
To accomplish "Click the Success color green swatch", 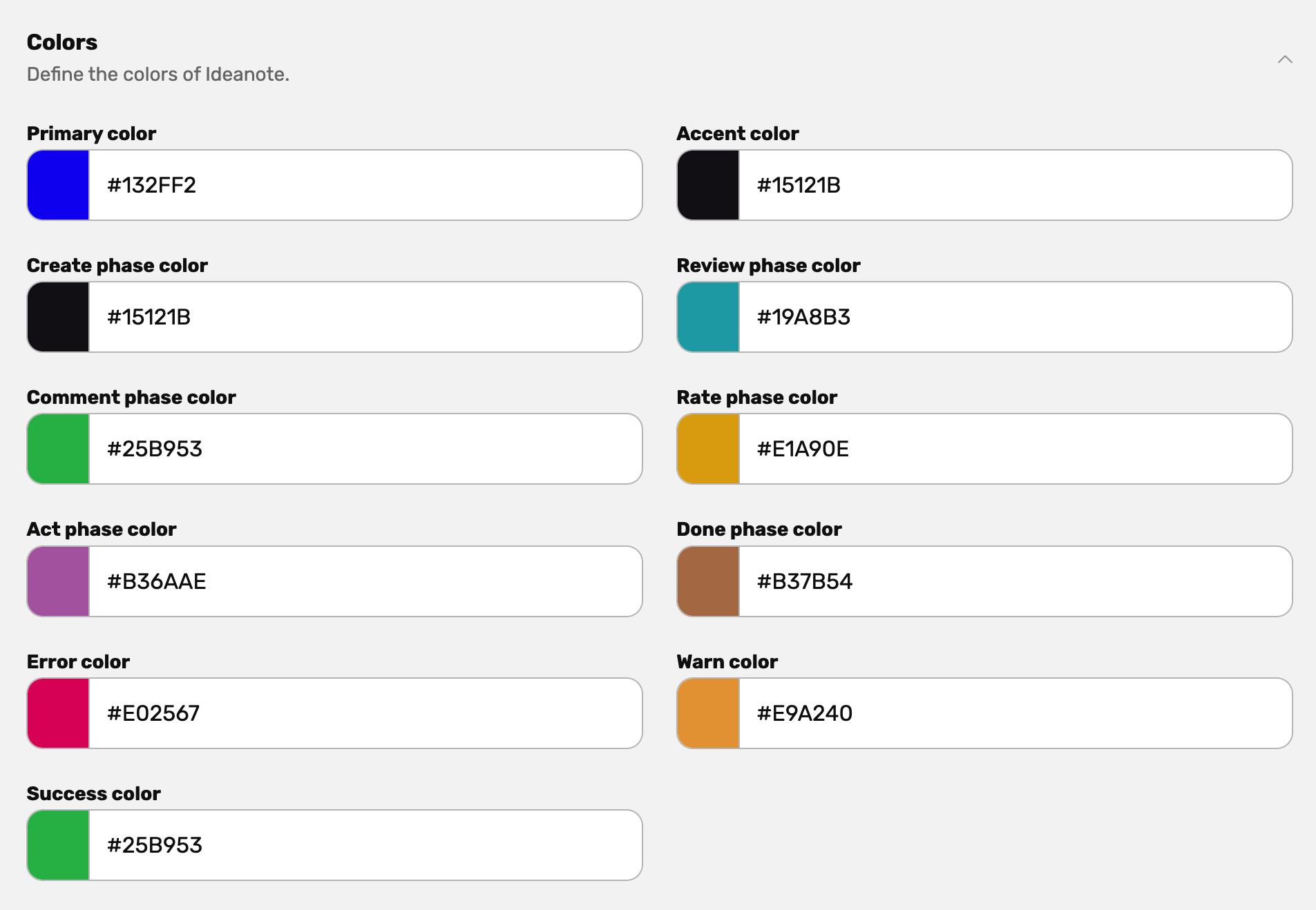I will coord(58,844).
